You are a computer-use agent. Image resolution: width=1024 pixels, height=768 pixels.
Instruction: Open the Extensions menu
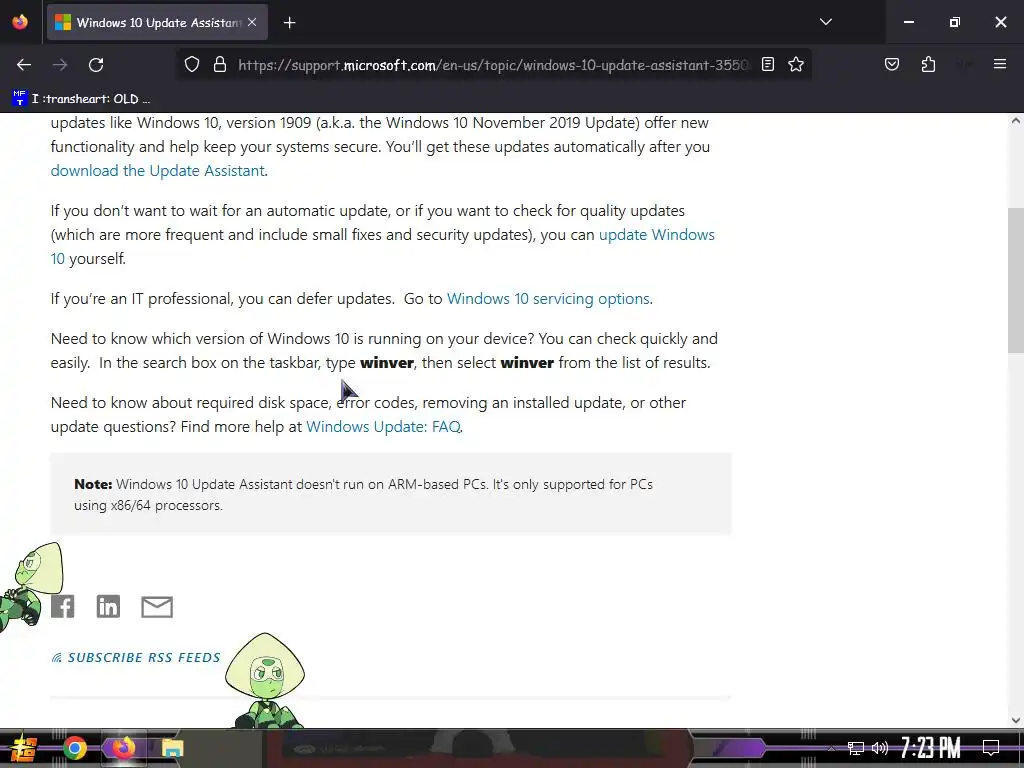pyautogui.click(x=928, y=65)
